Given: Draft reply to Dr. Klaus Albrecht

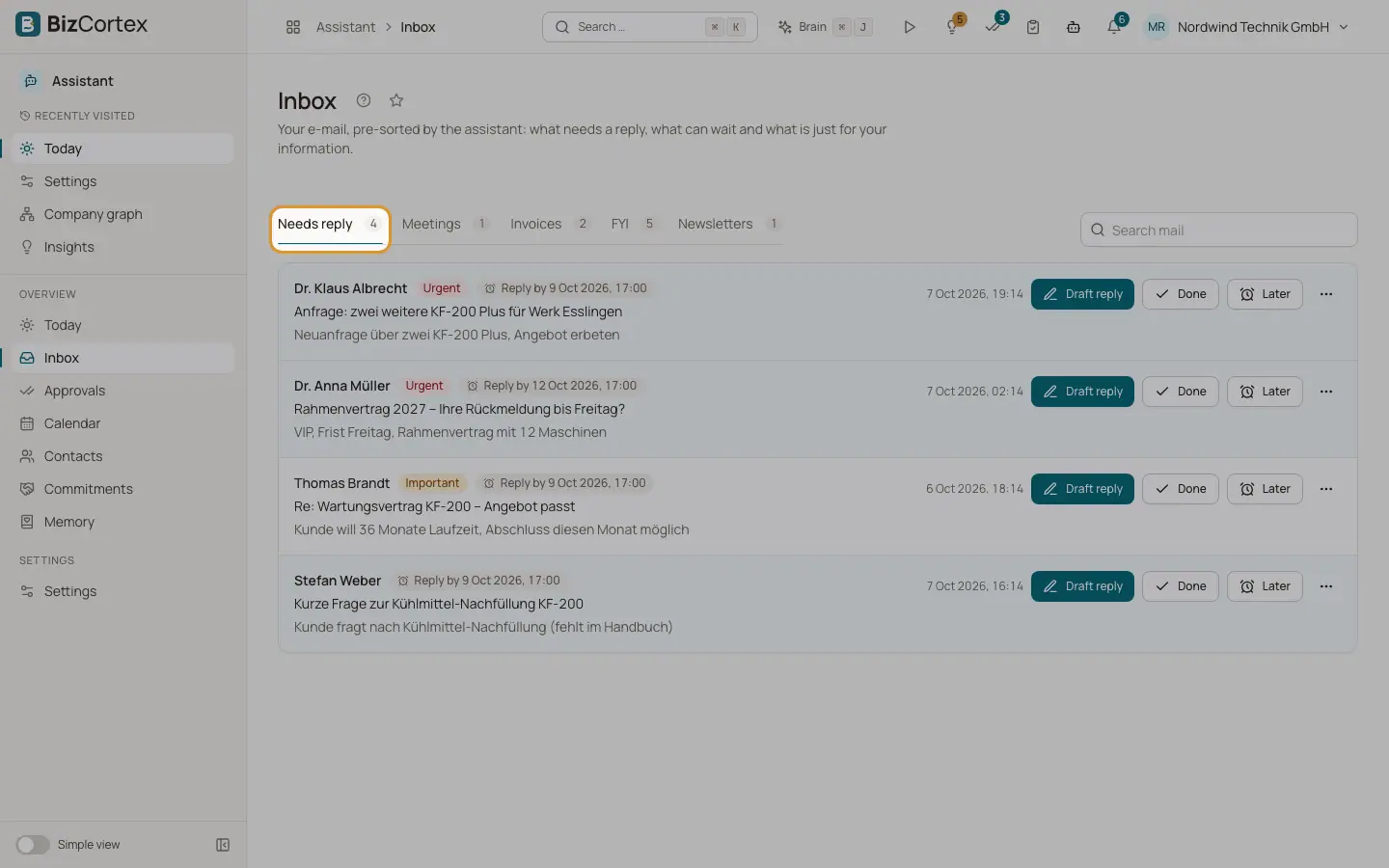Looking at the screenshot, I should pos(1082,294).
